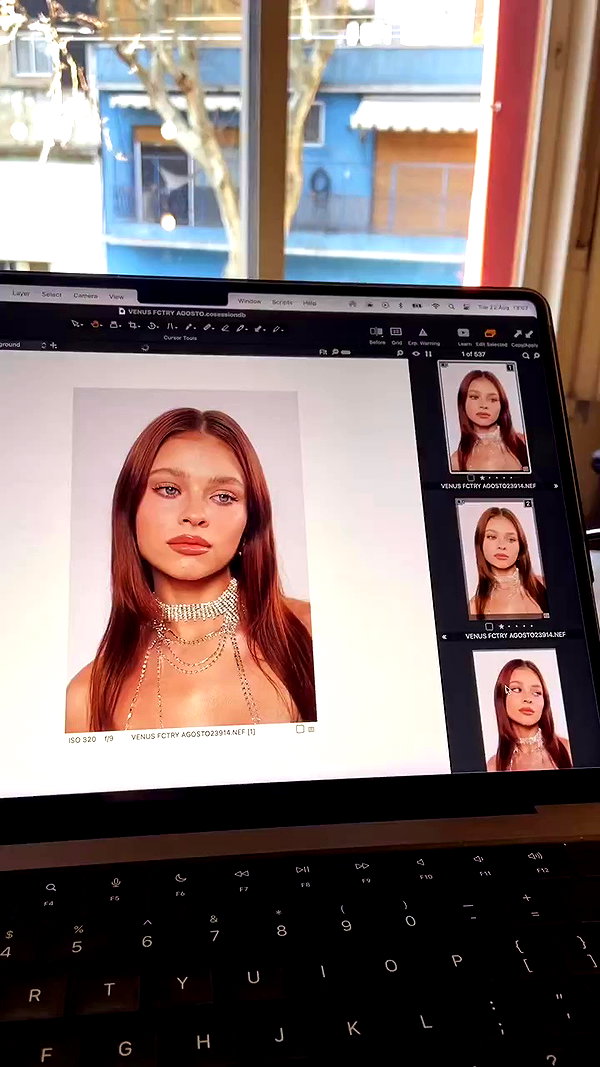Toggle the Grid overlay icon
600x1067 pixels.
tap(396, 333)
